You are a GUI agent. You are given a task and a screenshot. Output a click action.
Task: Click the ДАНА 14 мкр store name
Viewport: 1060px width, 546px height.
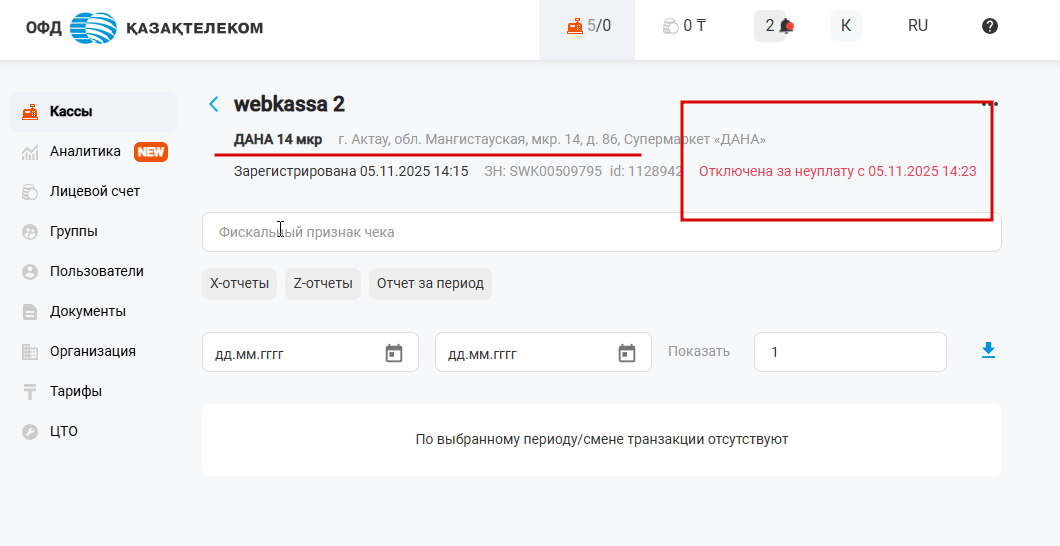pyautogui.click(x=278, y=140)
